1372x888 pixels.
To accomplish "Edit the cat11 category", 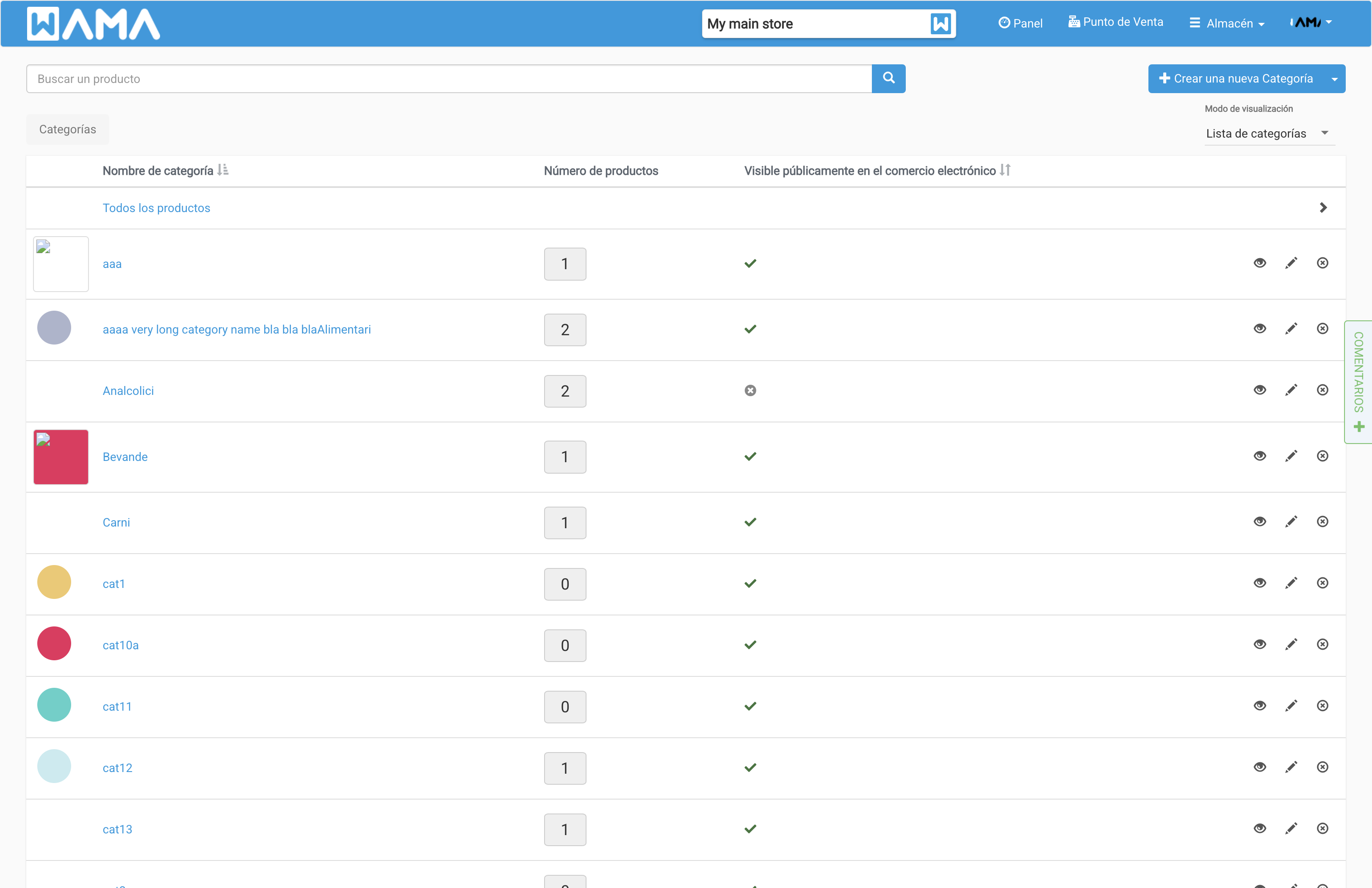I will tap(1291, 706).
